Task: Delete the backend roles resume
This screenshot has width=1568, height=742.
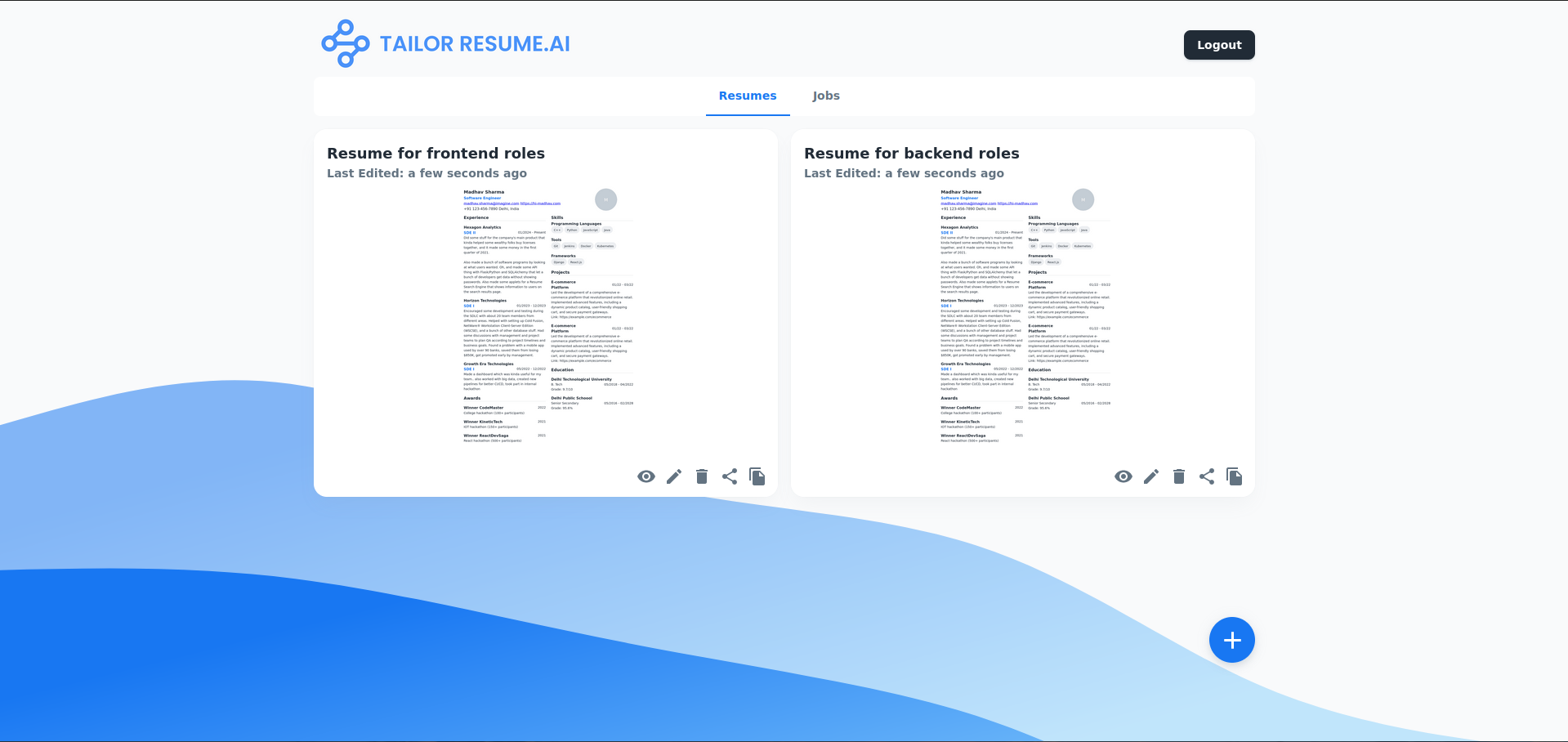Action: point(1179,476)
